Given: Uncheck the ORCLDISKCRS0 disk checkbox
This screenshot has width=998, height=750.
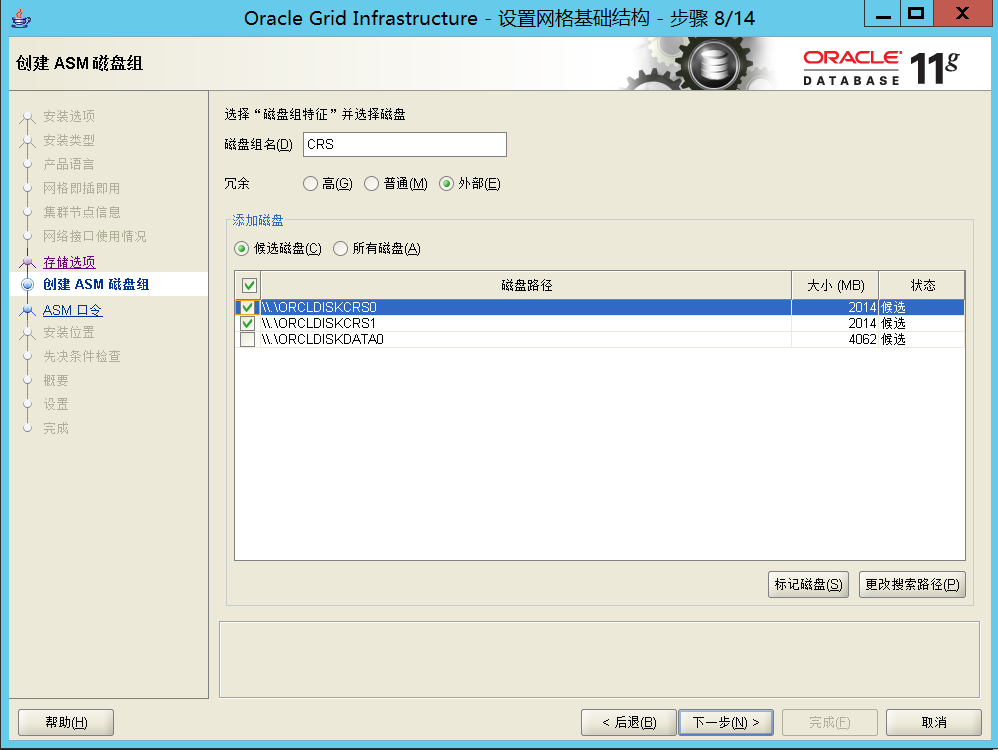Looking at the screenshot, I should 248,308.
